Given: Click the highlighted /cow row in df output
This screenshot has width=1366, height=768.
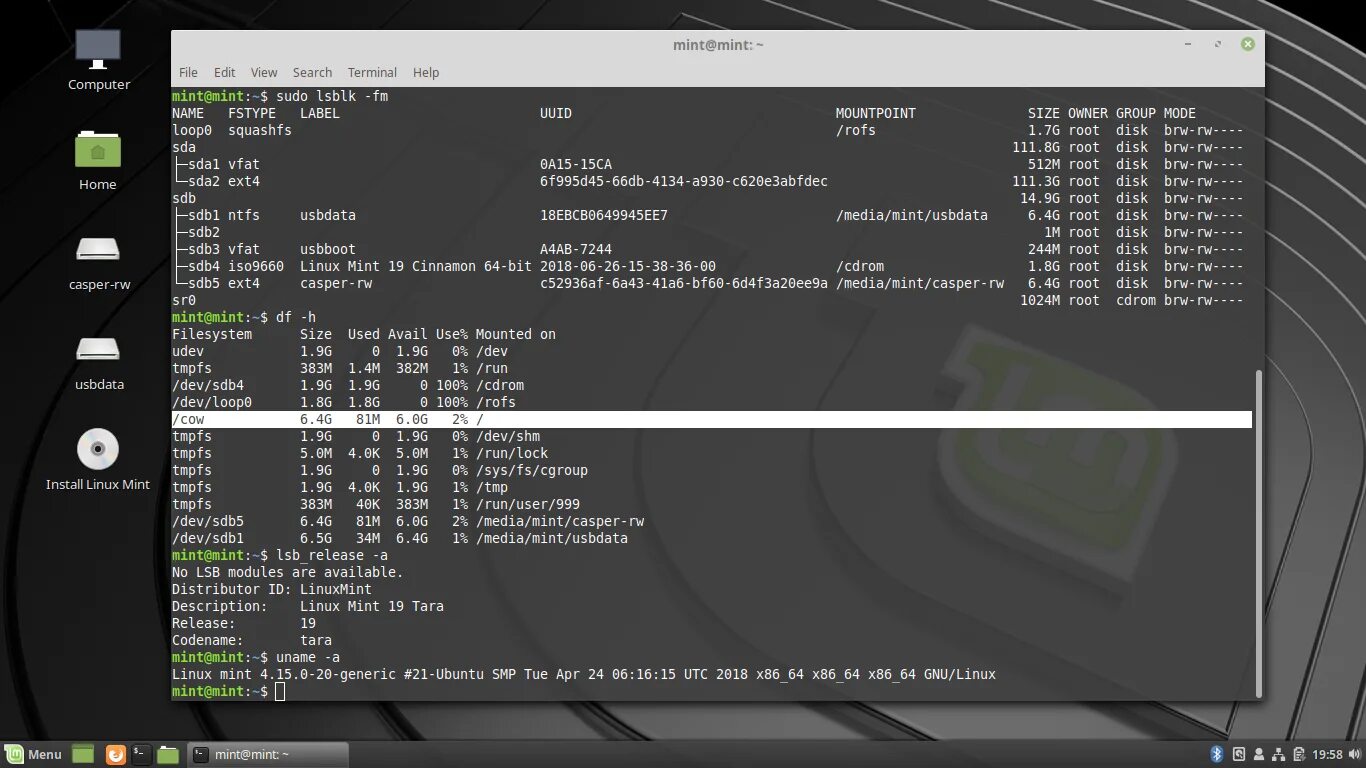Looking at the screenshot, I should (x=712, y=419).
